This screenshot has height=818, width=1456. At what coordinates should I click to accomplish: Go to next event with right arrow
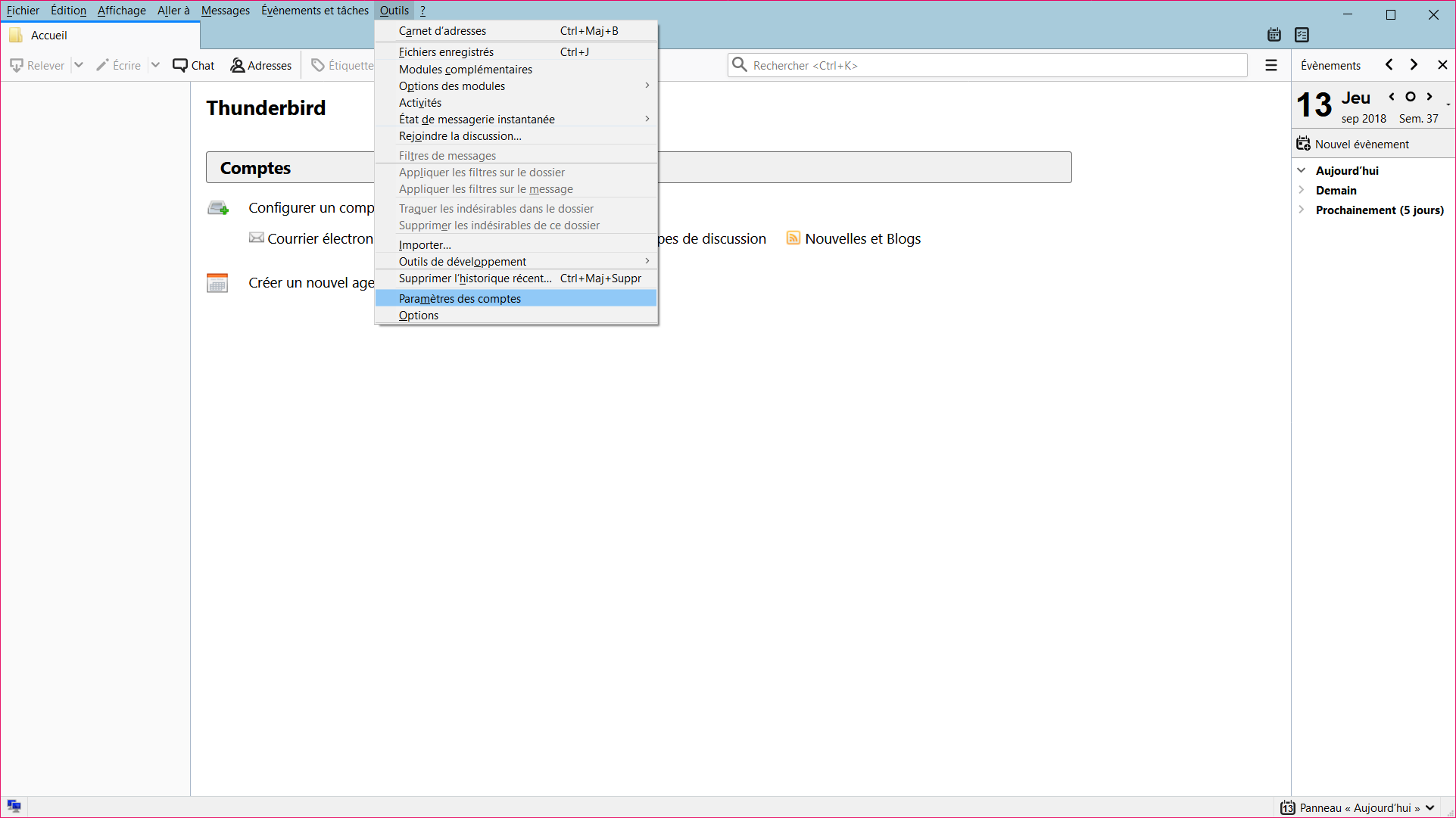1414,65
